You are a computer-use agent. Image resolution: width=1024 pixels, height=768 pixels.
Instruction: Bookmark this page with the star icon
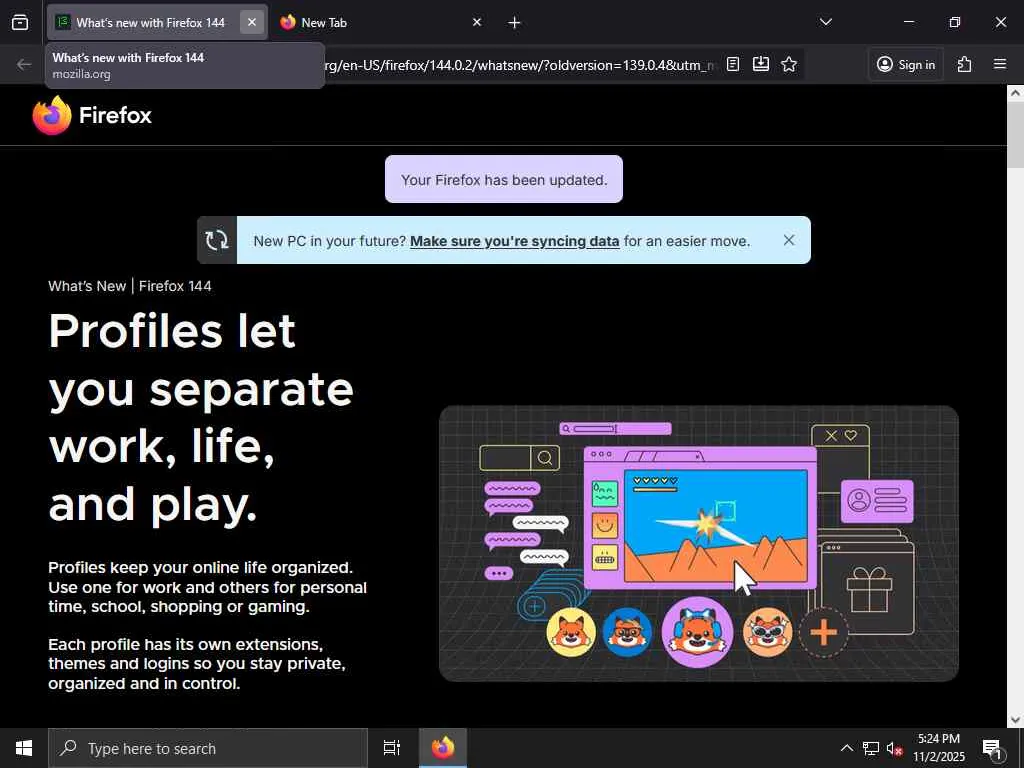coord(789,64)
